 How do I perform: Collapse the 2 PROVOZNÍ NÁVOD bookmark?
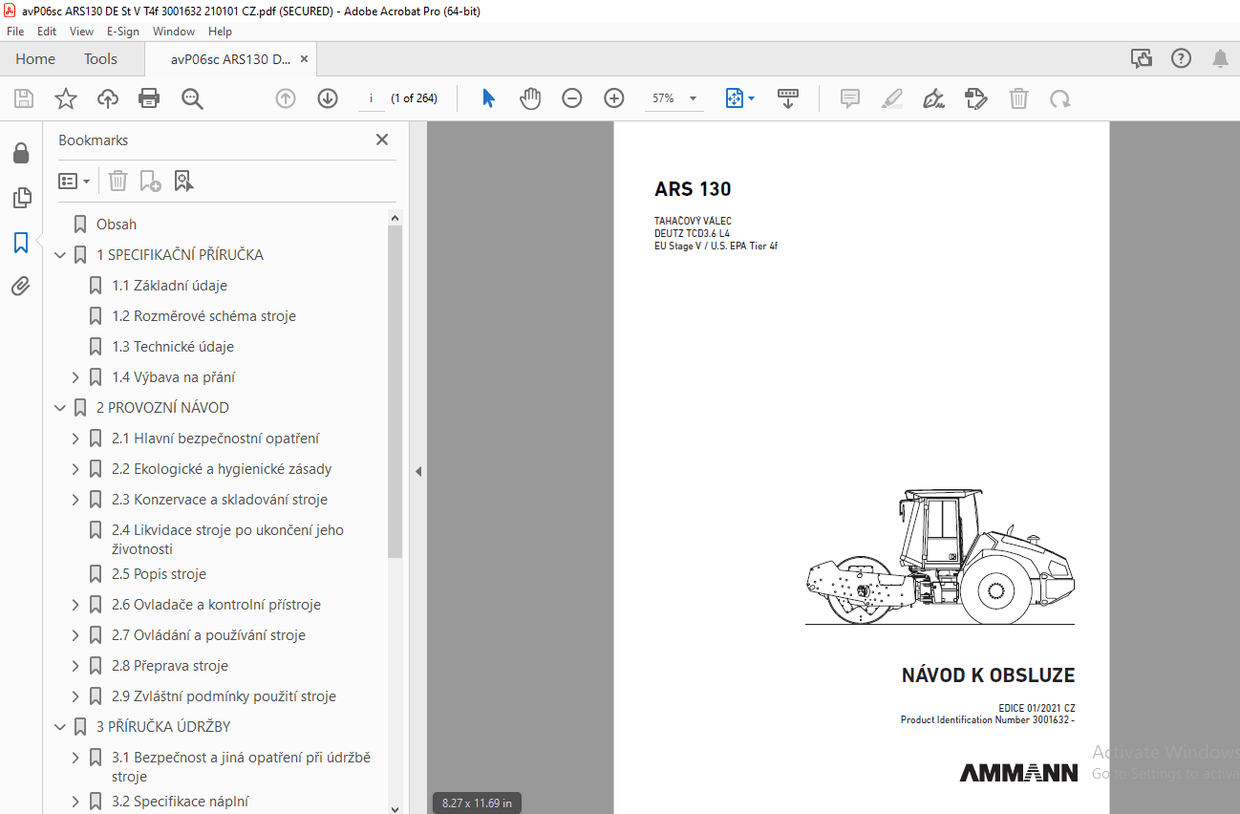[60, 407]
